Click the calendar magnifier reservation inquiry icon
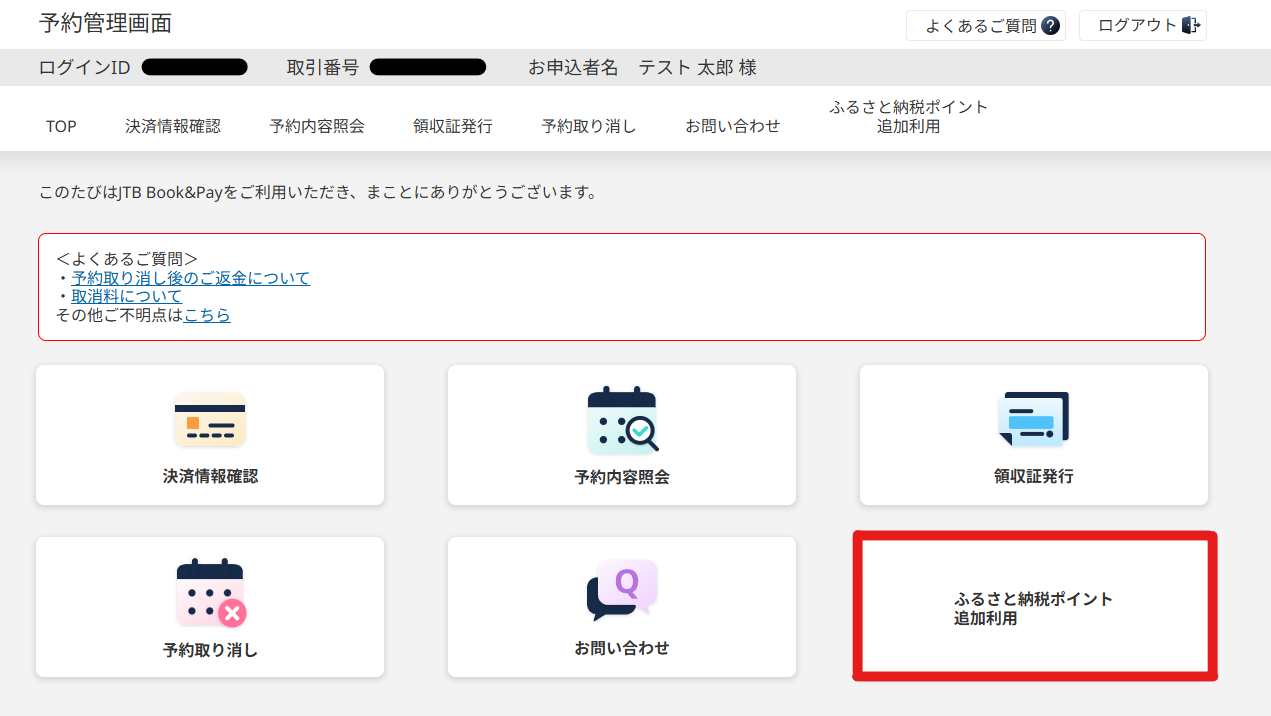Viewport: 1271px width, 716px height. (622, 419)
